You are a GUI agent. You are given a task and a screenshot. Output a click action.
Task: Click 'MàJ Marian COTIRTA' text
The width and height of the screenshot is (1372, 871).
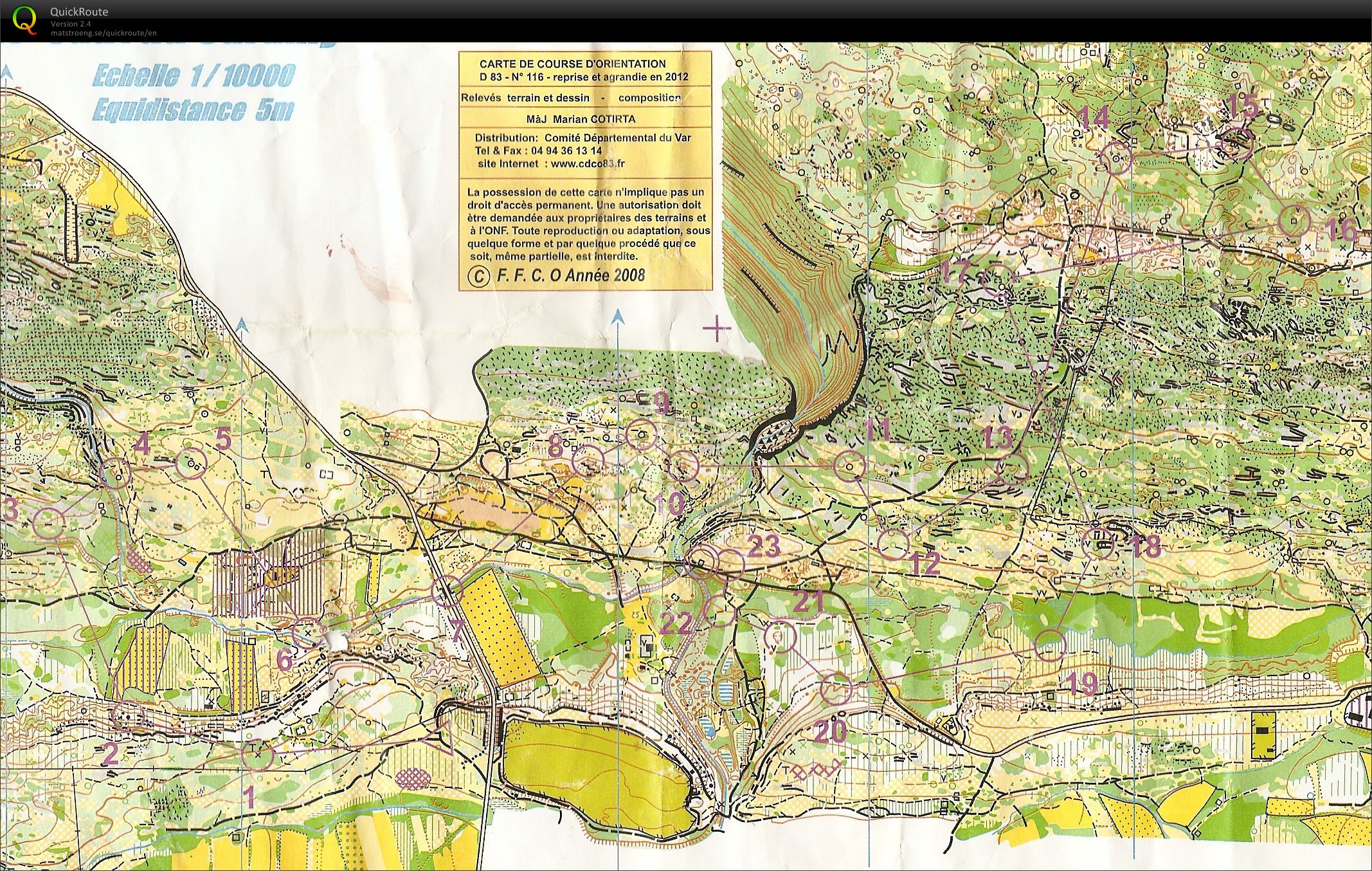coord(581,119)
